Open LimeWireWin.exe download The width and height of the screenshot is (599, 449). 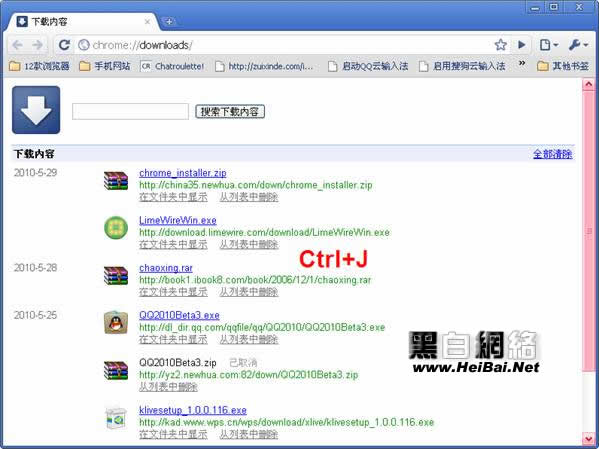178,220
